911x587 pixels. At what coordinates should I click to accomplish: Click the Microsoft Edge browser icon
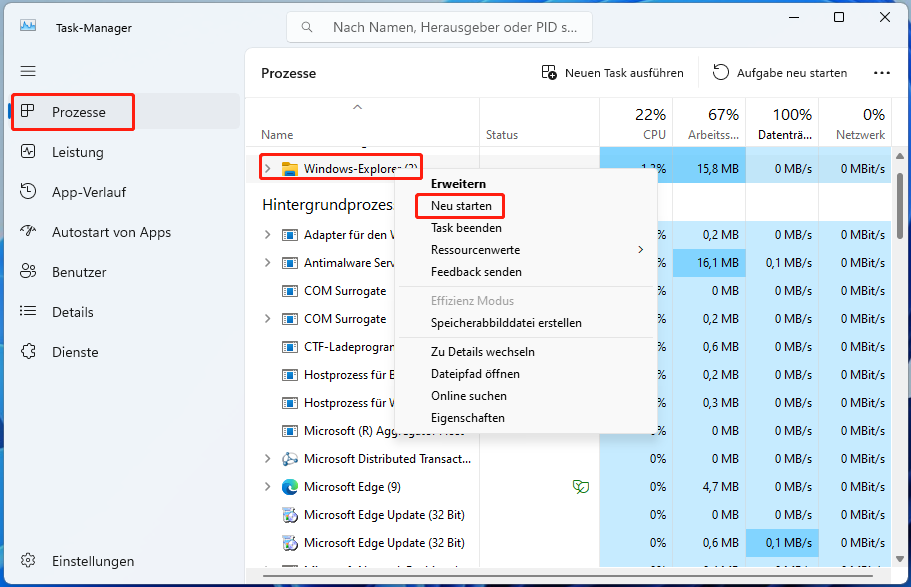289,486
